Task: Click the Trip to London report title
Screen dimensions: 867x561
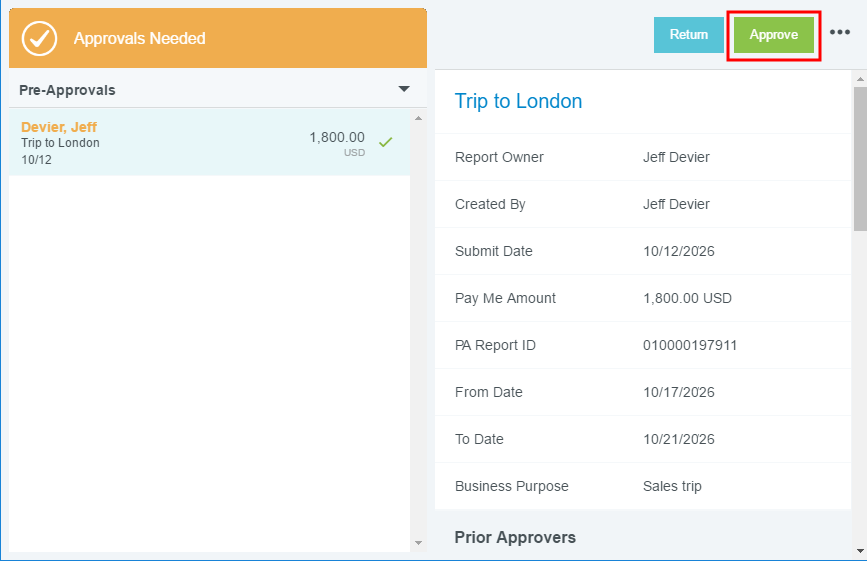Action: (x=518, y=101)
